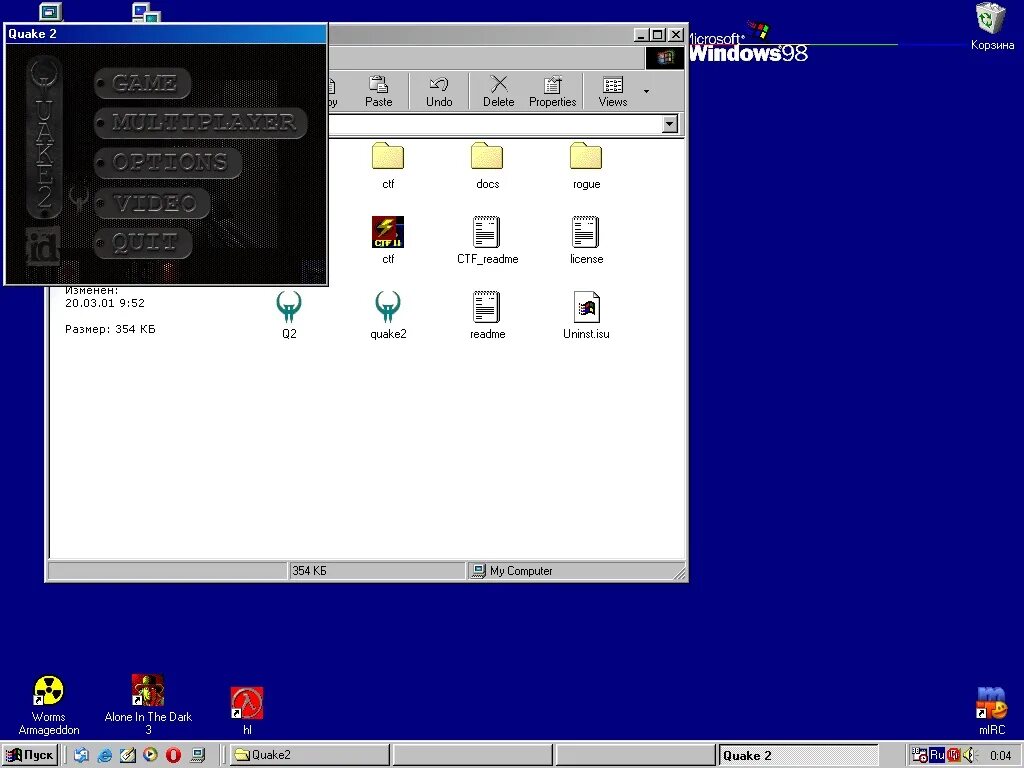The height and width of the screenshot is (768, 1024).
Task: Click QUIT in the Quake 2 menu
Action: (x=144, y=243)
